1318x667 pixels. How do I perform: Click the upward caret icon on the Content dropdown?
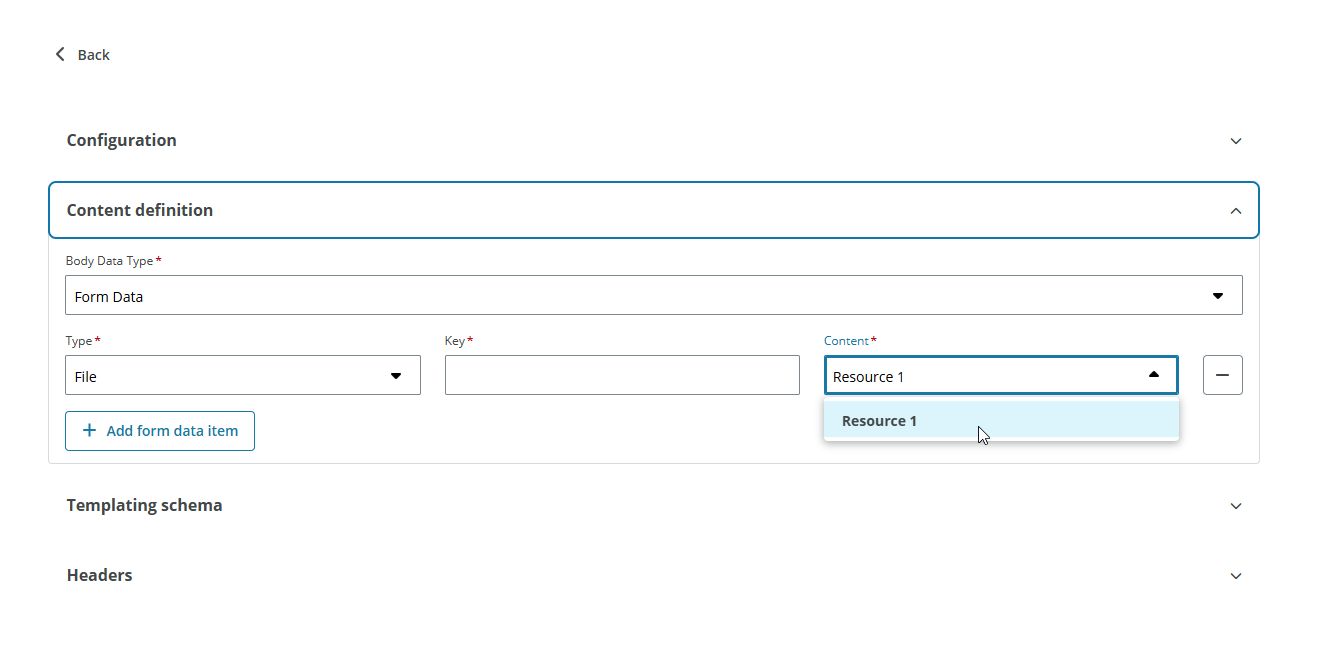tap(1152, 374)
